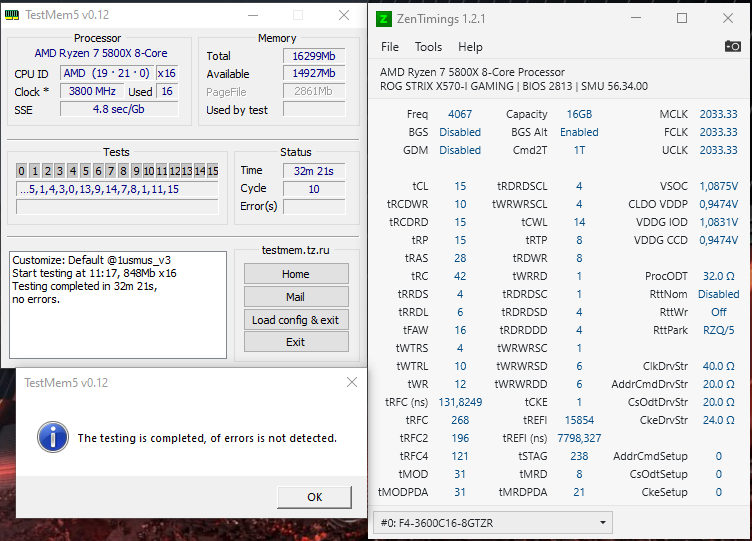
Task: Select test number 15 box
Action: click(x=213, y=171)
